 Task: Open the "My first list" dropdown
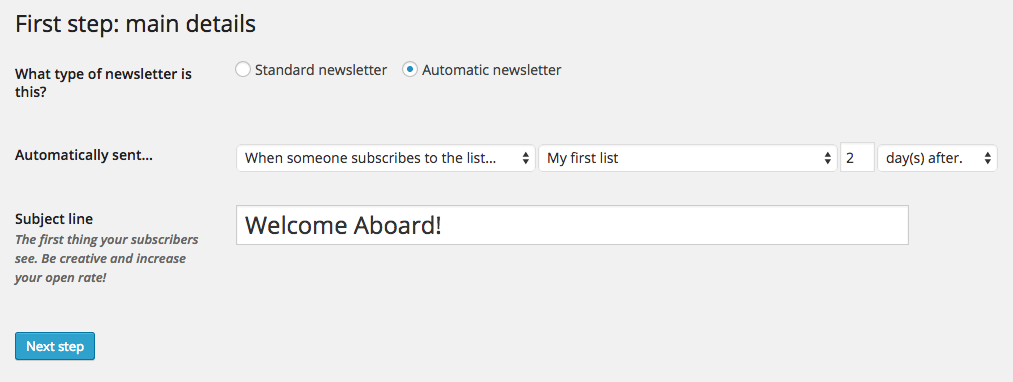[688, 158]
